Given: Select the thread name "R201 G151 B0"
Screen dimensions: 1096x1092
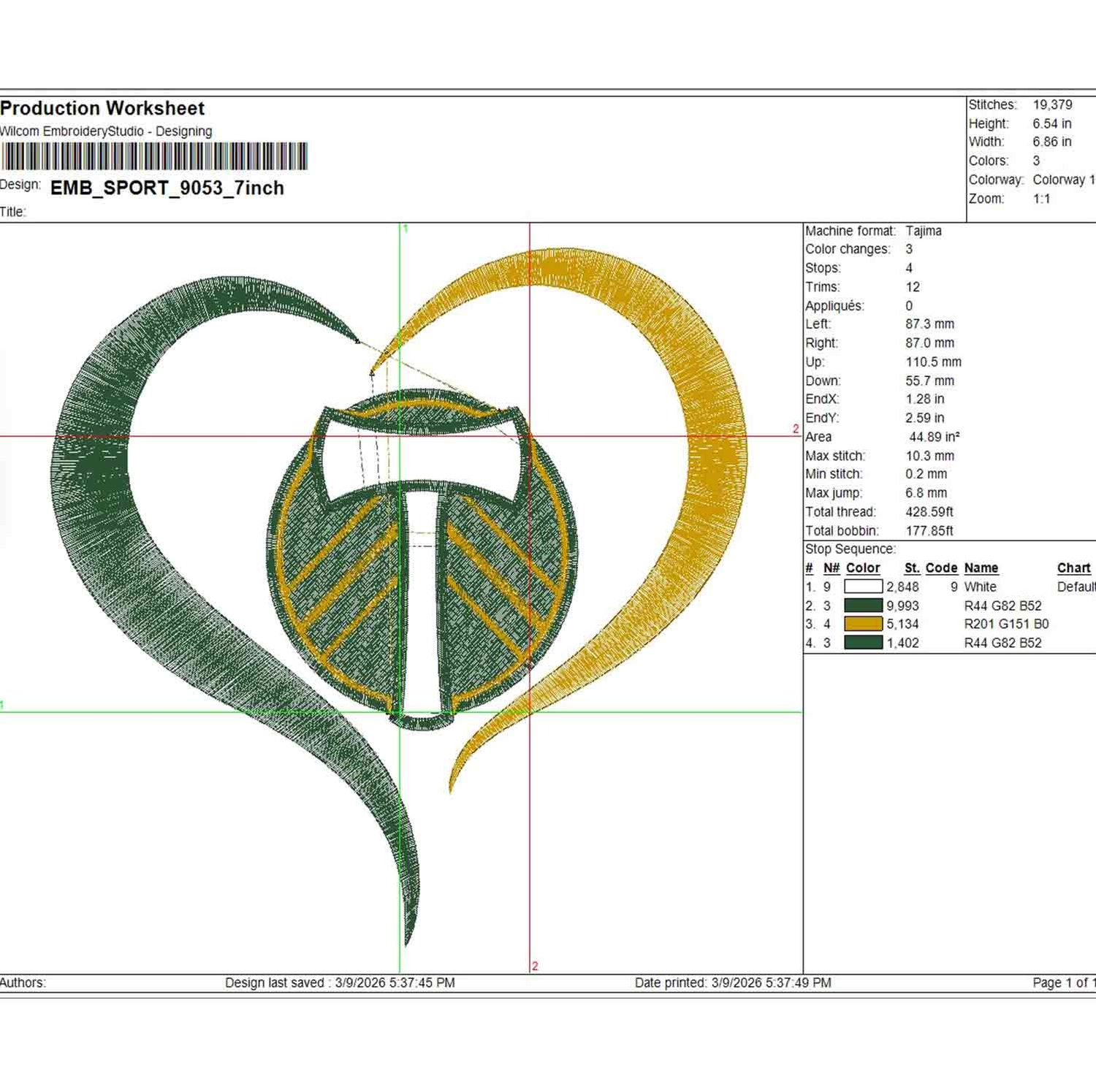Looking at the screenshot, I should tap(1007, 625).
